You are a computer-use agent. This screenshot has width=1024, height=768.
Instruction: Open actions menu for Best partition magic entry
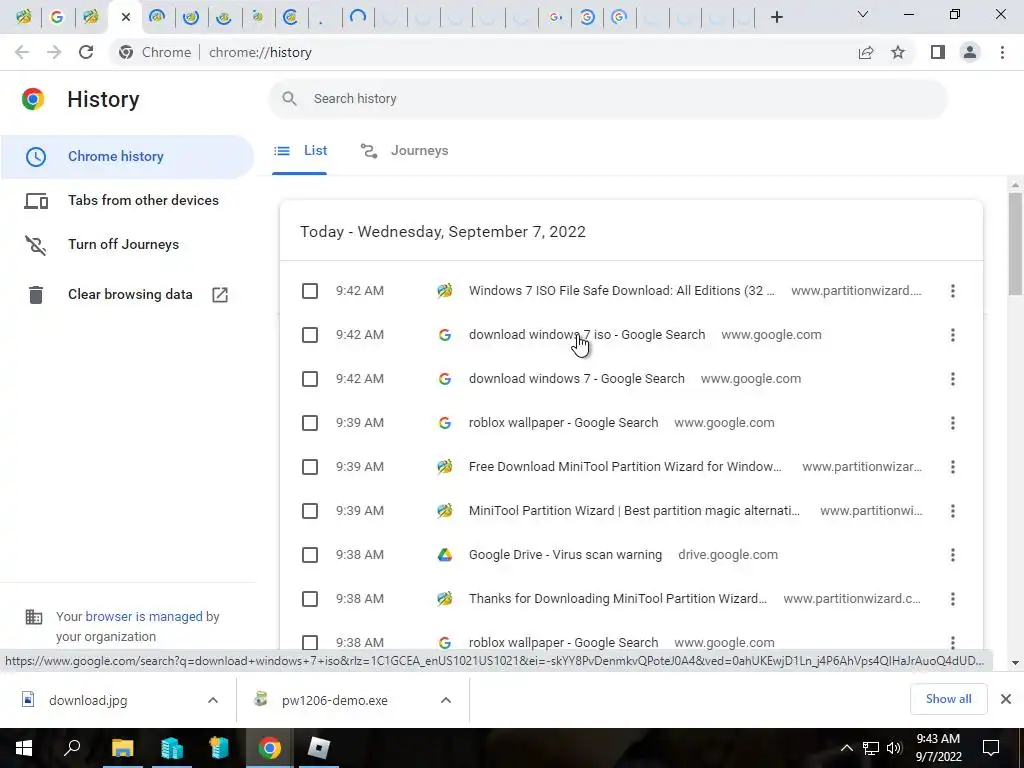(953, 511)
